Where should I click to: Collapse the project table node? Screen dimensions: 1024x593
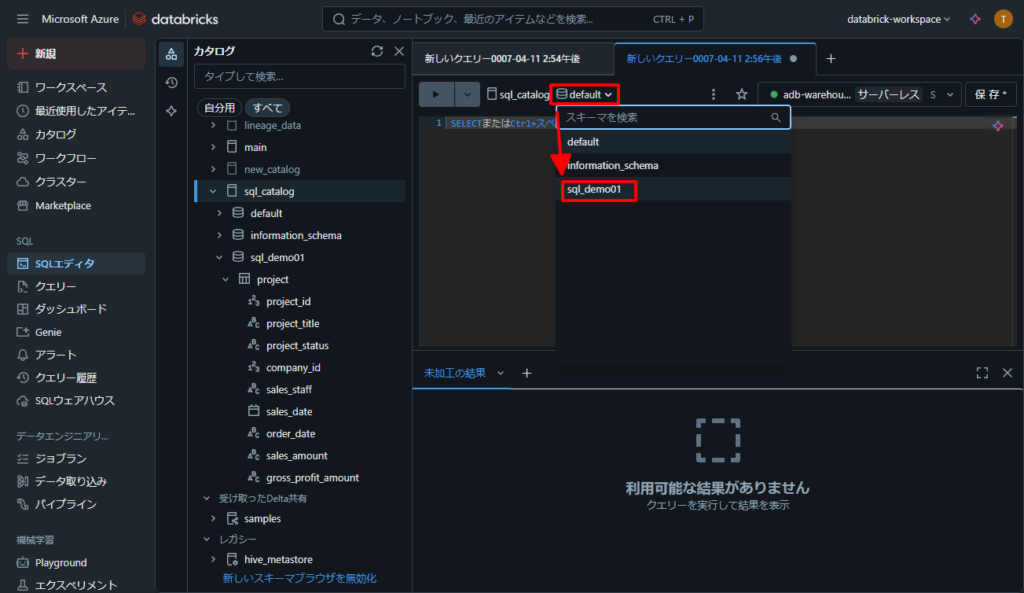coord(226,280)
